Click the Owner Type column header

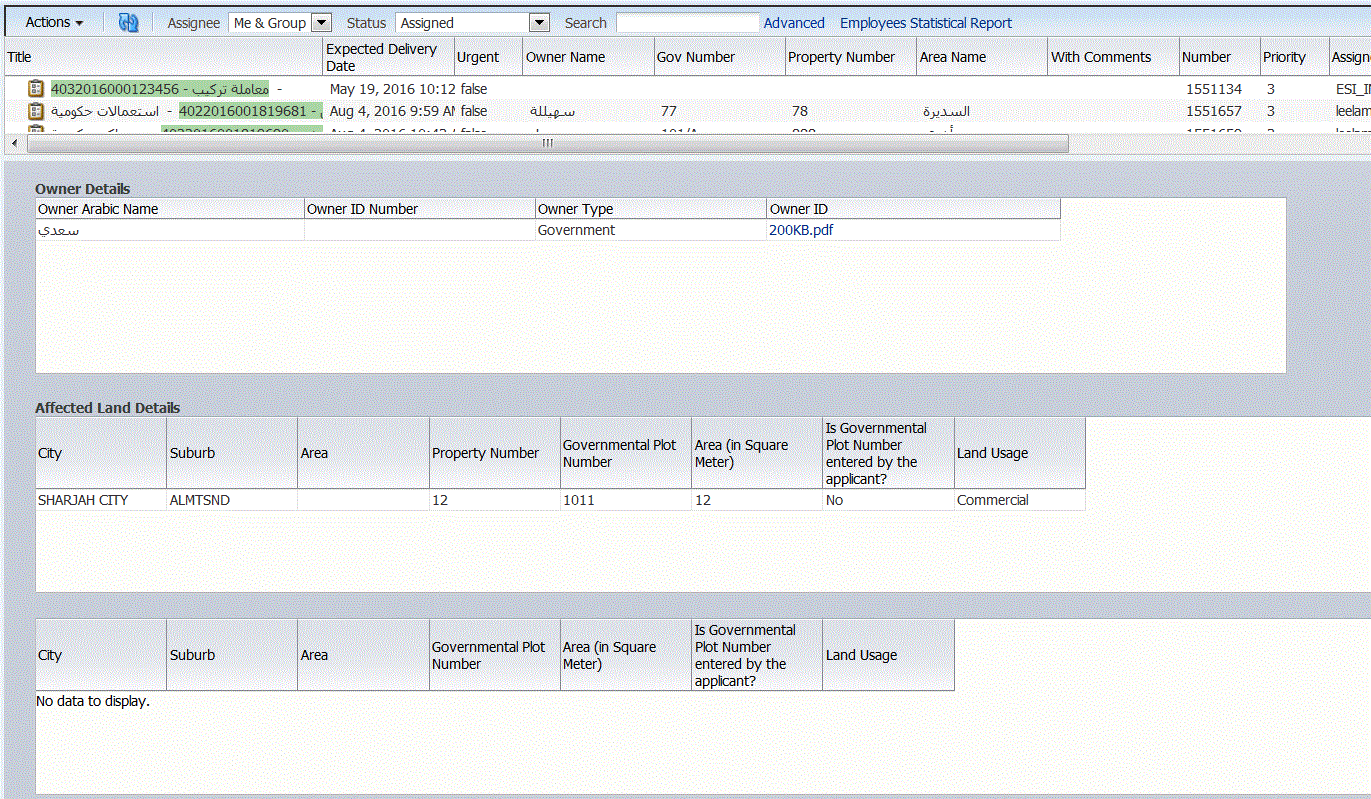click(x=575, y=209)
